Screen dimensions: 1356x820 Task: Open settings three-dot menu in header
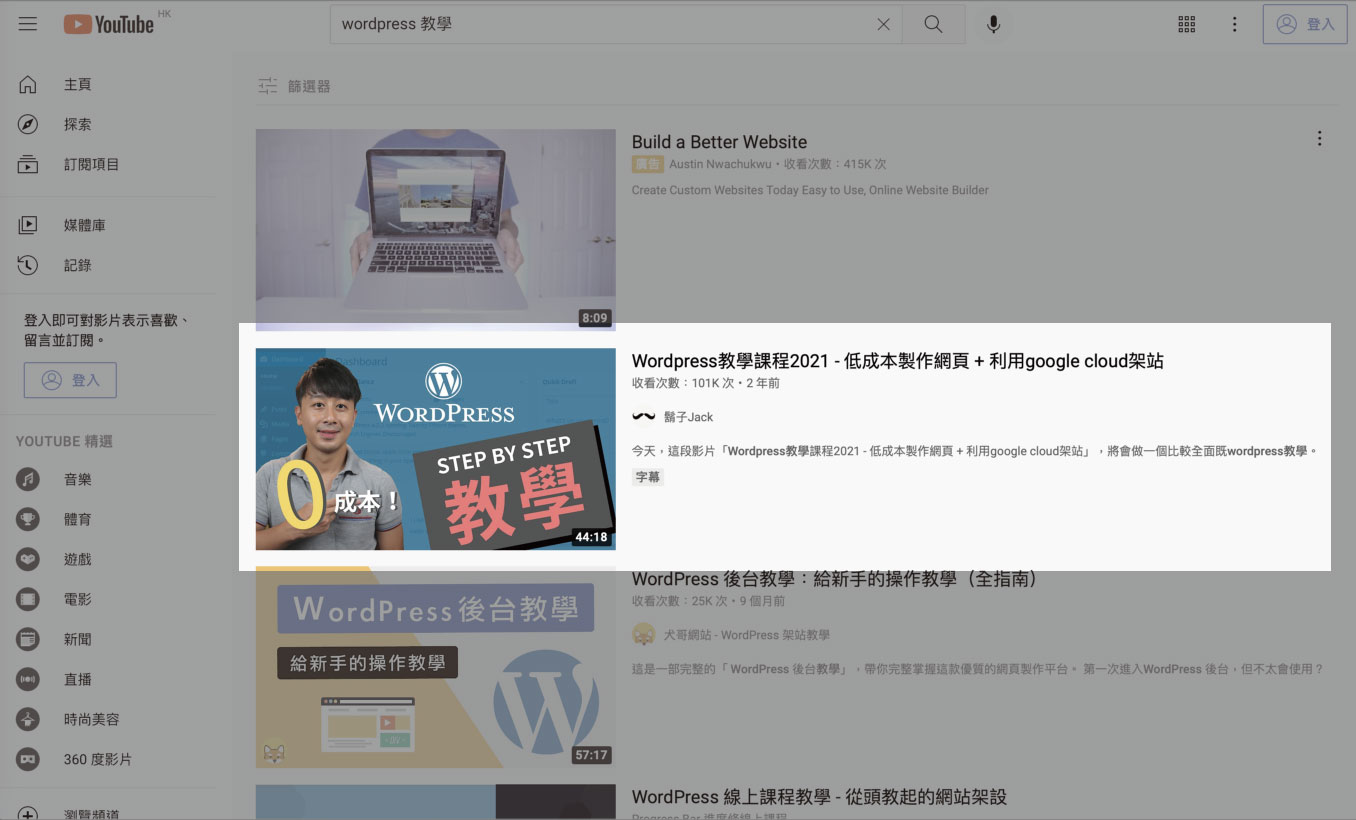click(1235, 24)
